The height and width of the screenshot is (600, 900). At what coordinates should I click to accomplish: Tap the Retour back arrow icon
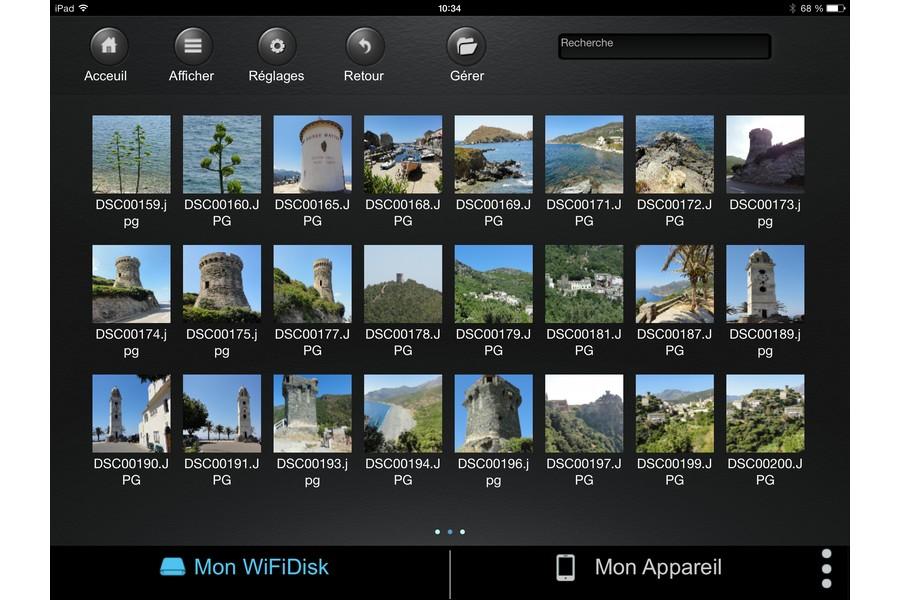tap(365, 46)
